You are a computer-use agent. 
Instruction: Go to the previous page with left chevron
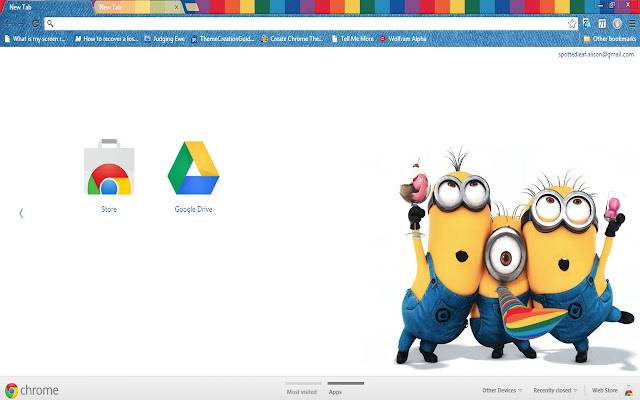tap(21, 213)
